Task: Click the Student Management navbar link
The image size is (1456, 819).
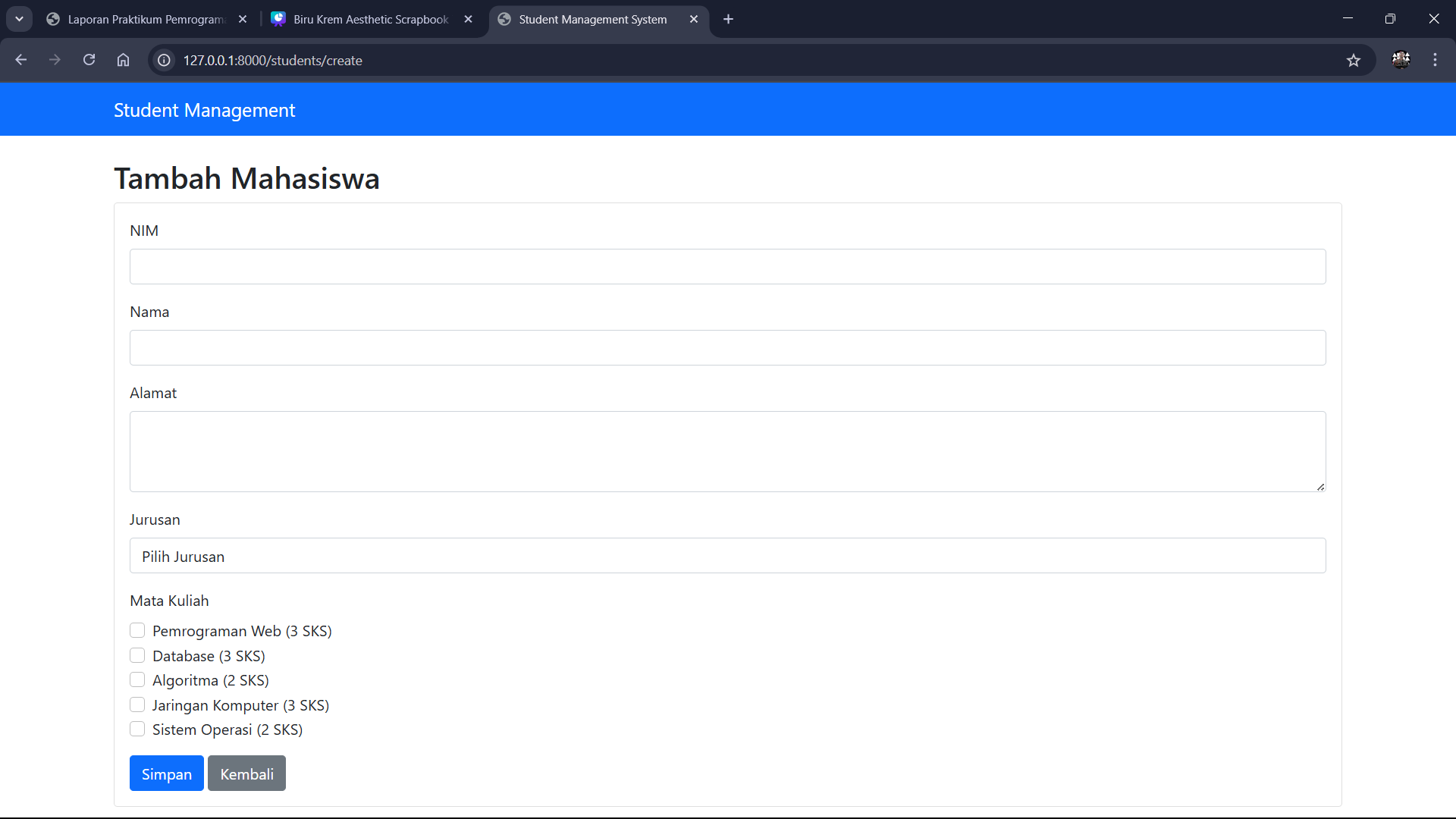Action: point(204,110)
